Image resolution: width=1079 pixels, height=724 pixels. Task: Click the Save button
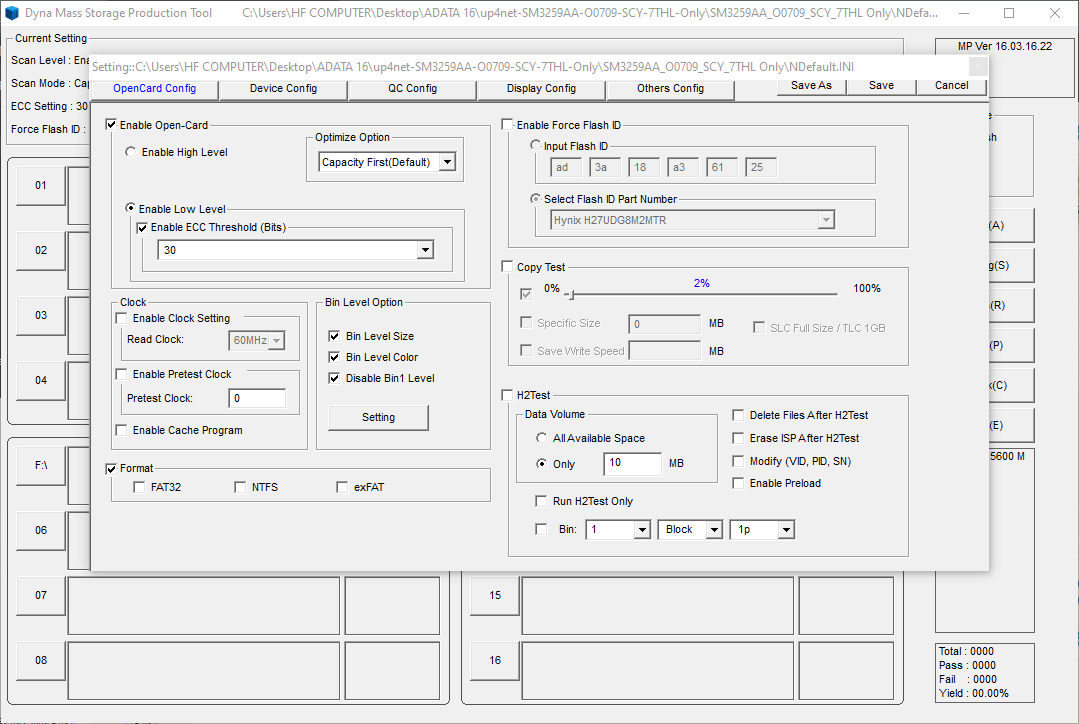point(882,85)
